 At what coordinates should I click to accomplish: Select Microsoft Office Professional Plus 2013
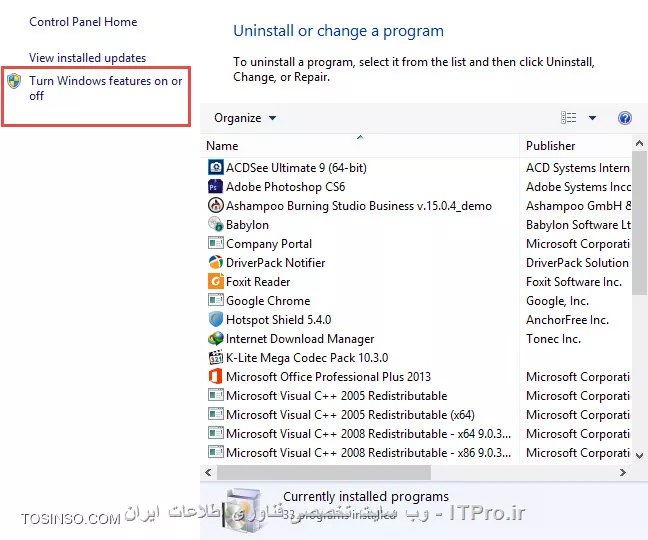pos(328,377)
